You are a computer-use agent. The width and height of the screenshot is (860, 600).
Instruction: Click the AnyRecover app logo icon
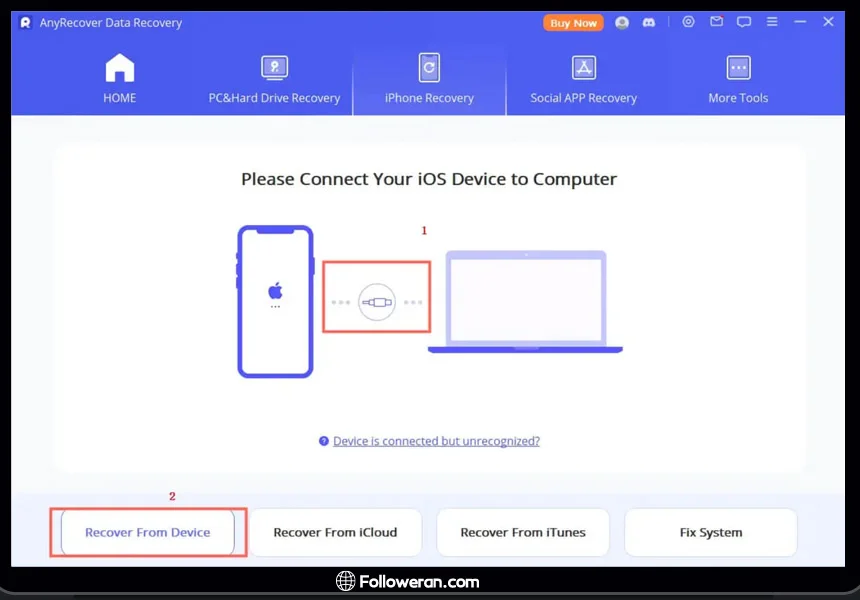(x=26, y=22)
